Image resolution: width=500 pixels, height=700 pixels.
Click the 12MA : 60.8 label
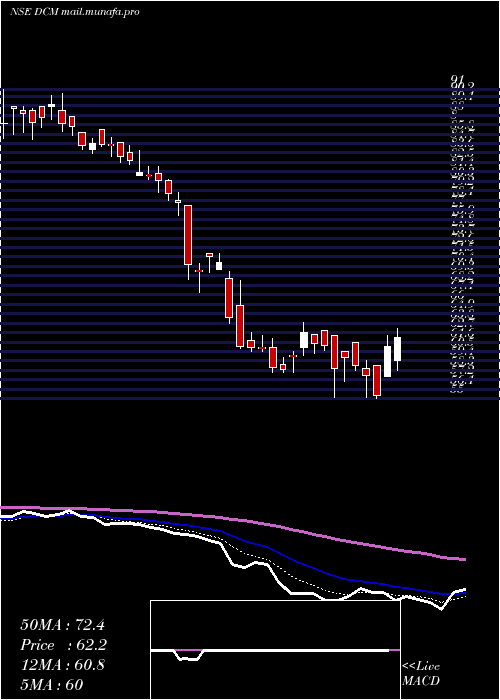pyautogui.click(x=62, y=665)
